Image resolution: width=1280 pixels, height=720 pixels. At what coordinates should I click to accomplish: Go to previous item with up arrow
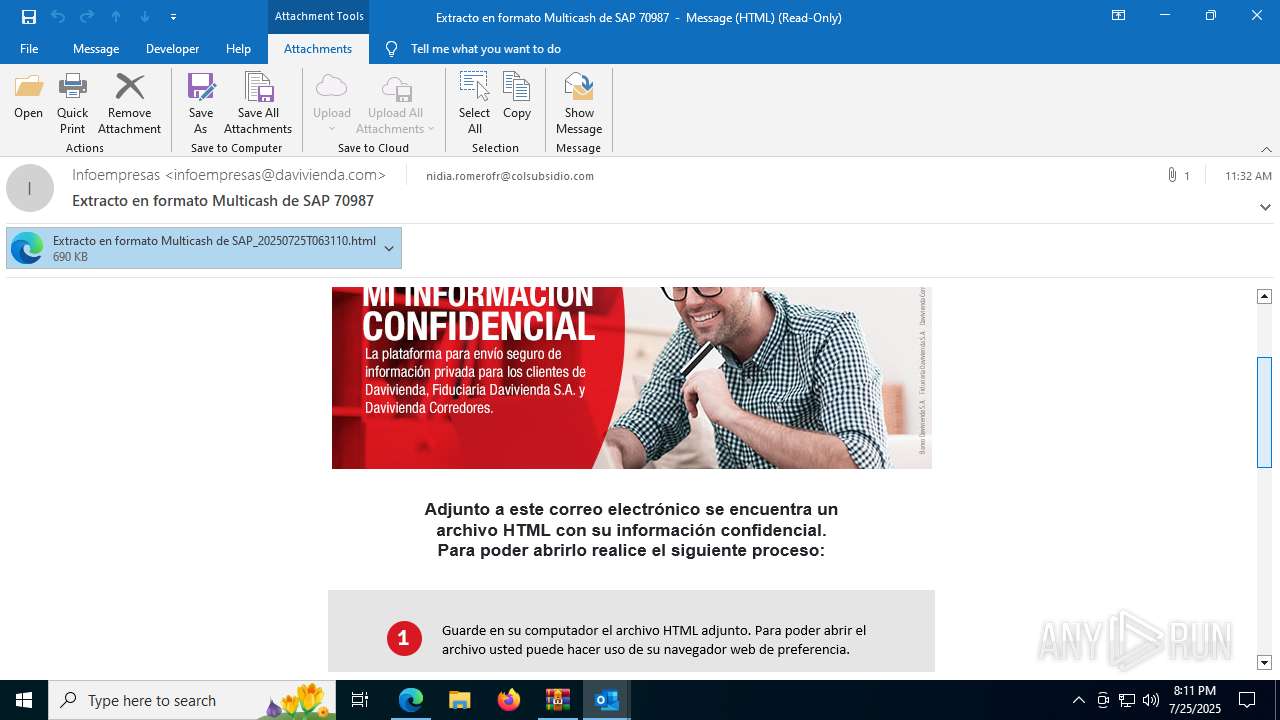click(116, 17)
